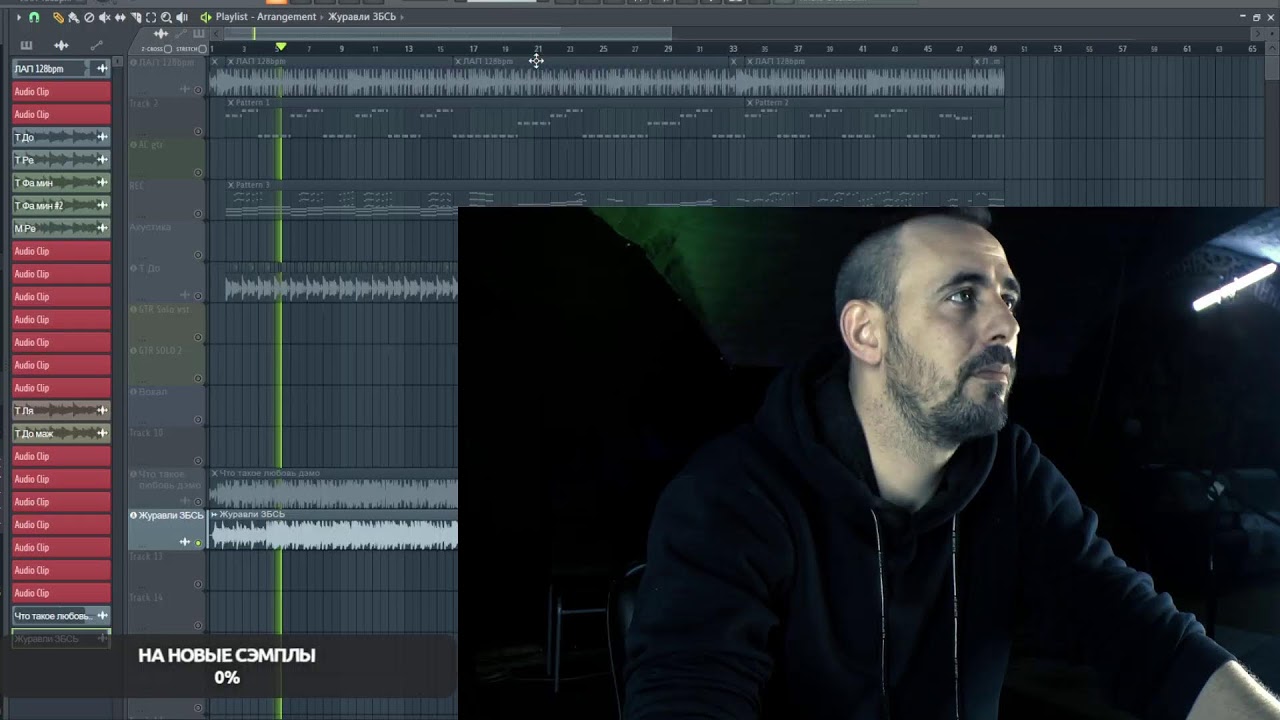Viewport: 1280px width, 720px height.
Task: Select М Ре clip in picker
Action: (61, 228)
